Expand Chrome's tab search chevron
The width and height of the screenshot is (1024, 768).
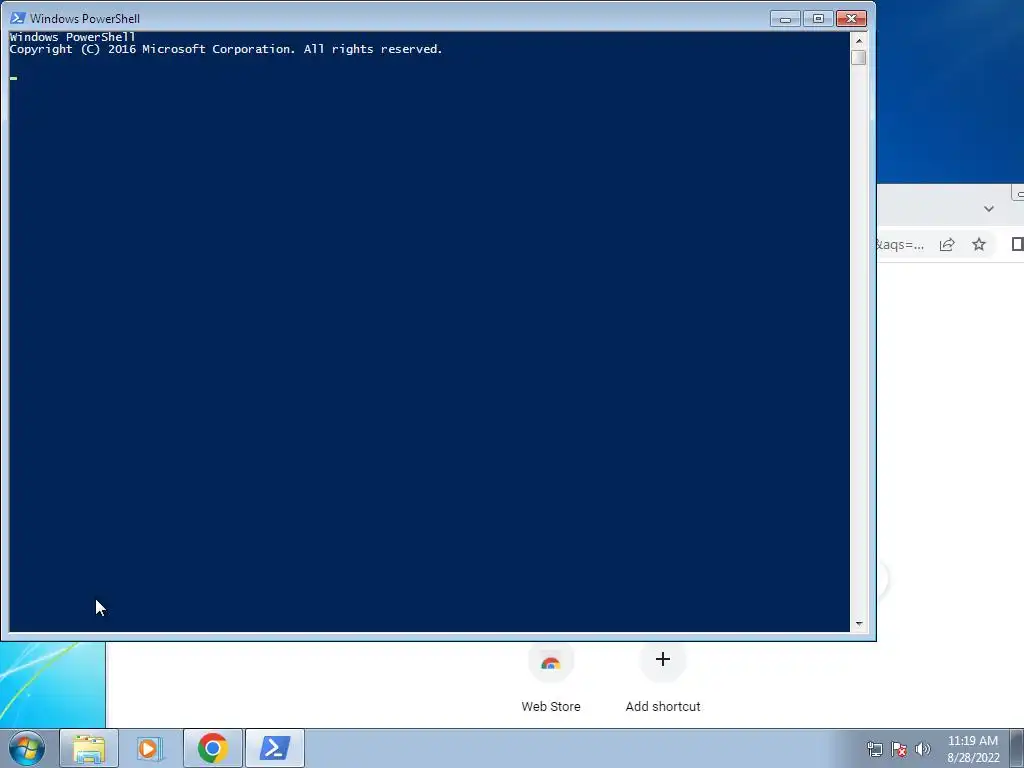(989, 209)
